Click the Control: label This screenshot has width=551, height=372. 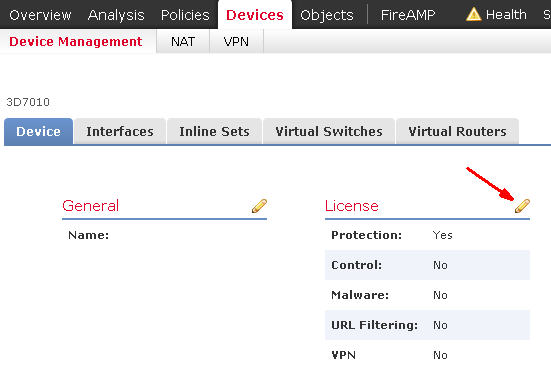click(356, 265)
